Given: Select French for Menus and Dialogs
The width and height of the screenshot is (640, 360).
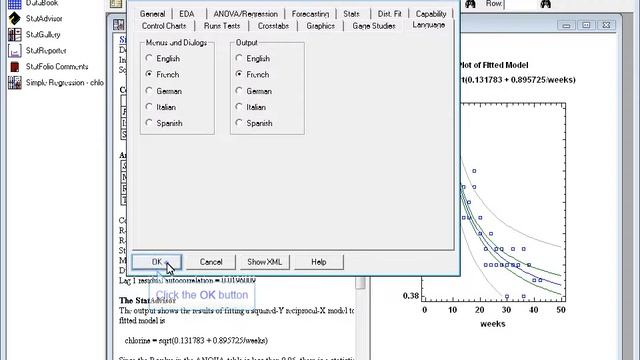Looking at the screenshot, I should (149, 74).
